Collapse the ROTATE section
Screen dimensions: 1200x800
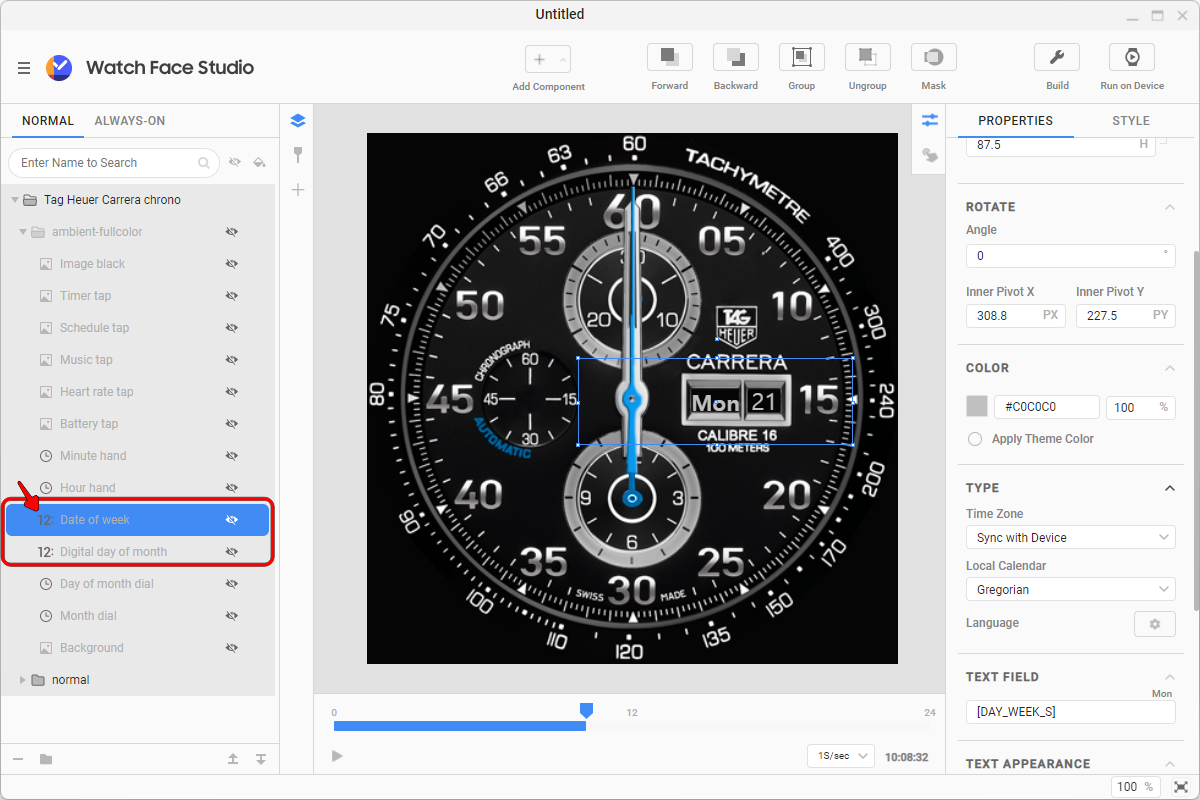(1169, 207)
